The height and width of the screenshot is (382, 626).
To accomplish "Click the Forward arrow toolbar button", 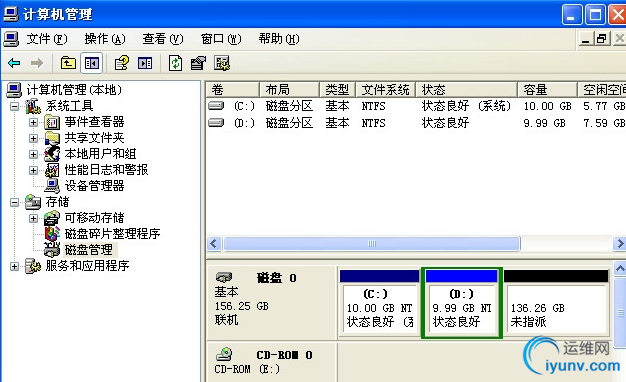I will (37, 63).
